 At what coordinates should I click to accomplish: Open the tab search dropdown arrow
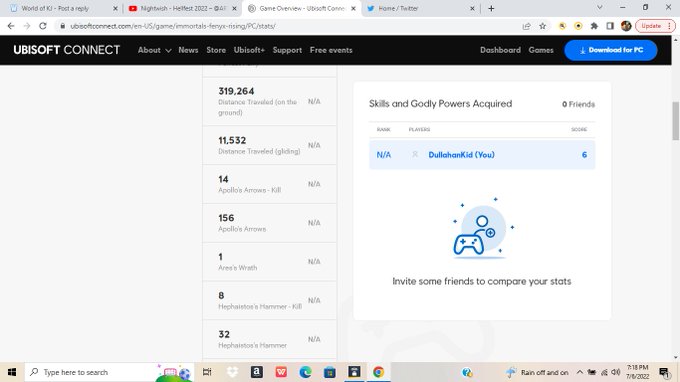tap(599, 8)
